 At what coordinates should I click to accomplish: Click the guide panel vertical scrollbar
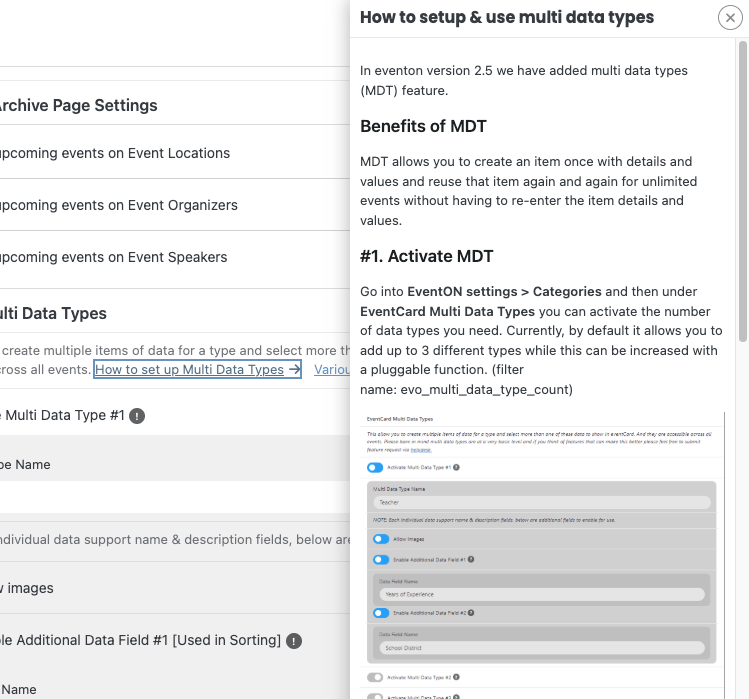[742, 190]
